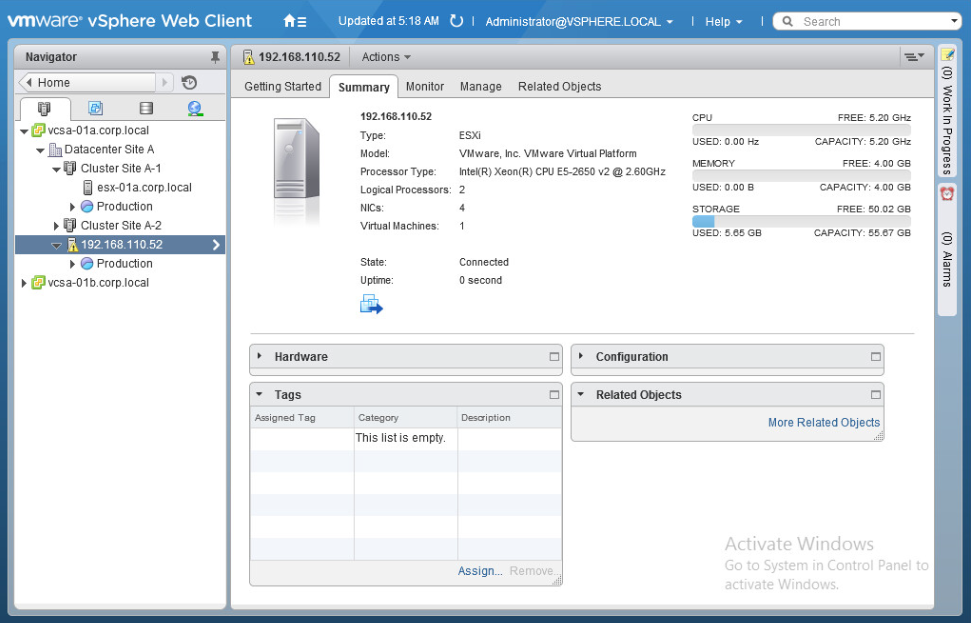Switch to the Related Objects tab
This screenshot has width=971, height=623.
point(559,87)
